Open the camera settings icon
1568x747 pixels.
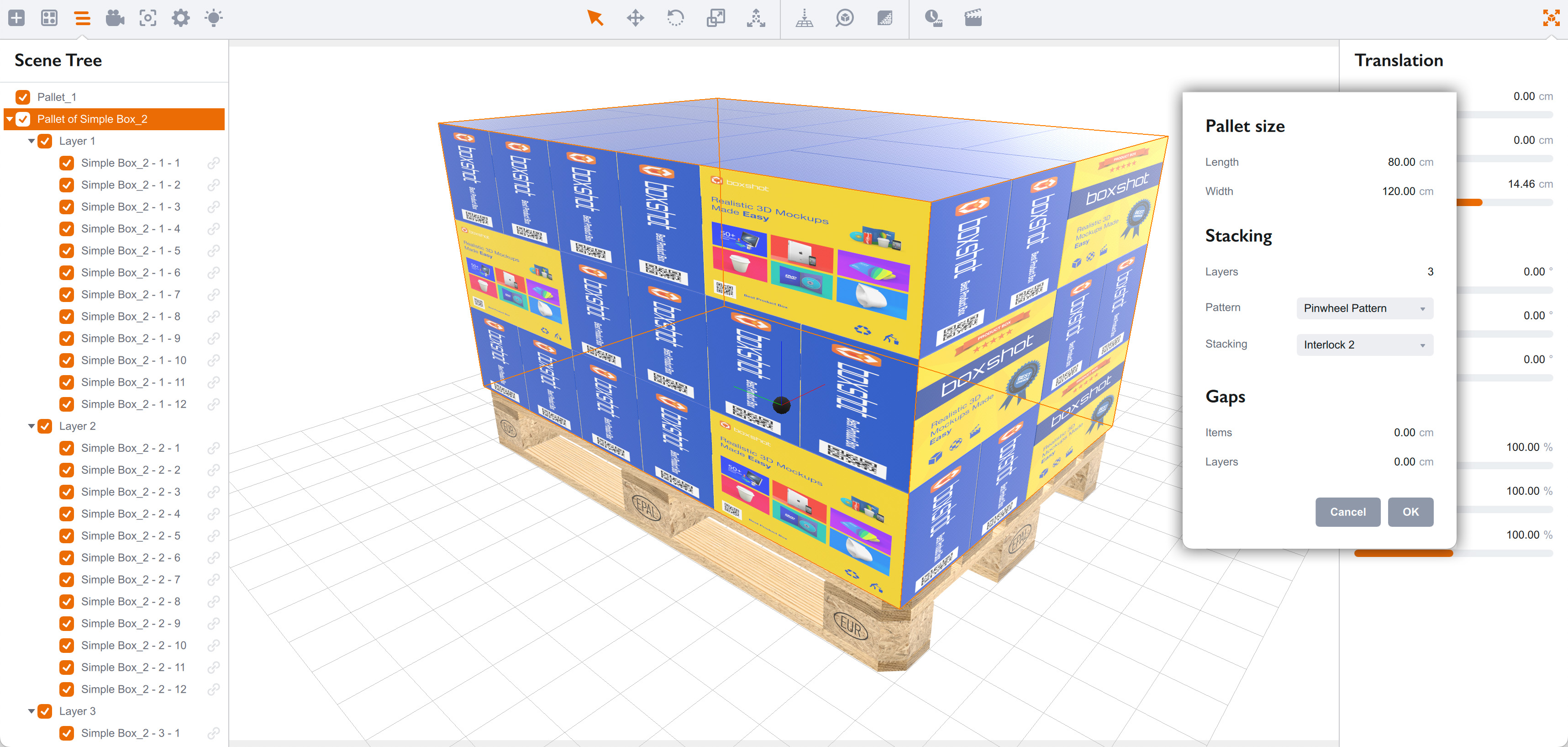coord(115,18)
